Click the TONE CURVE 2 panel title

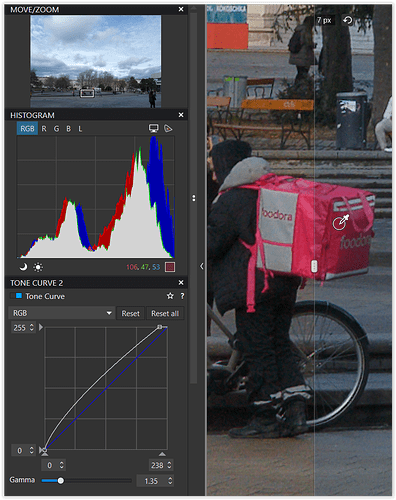click(37, 283)
